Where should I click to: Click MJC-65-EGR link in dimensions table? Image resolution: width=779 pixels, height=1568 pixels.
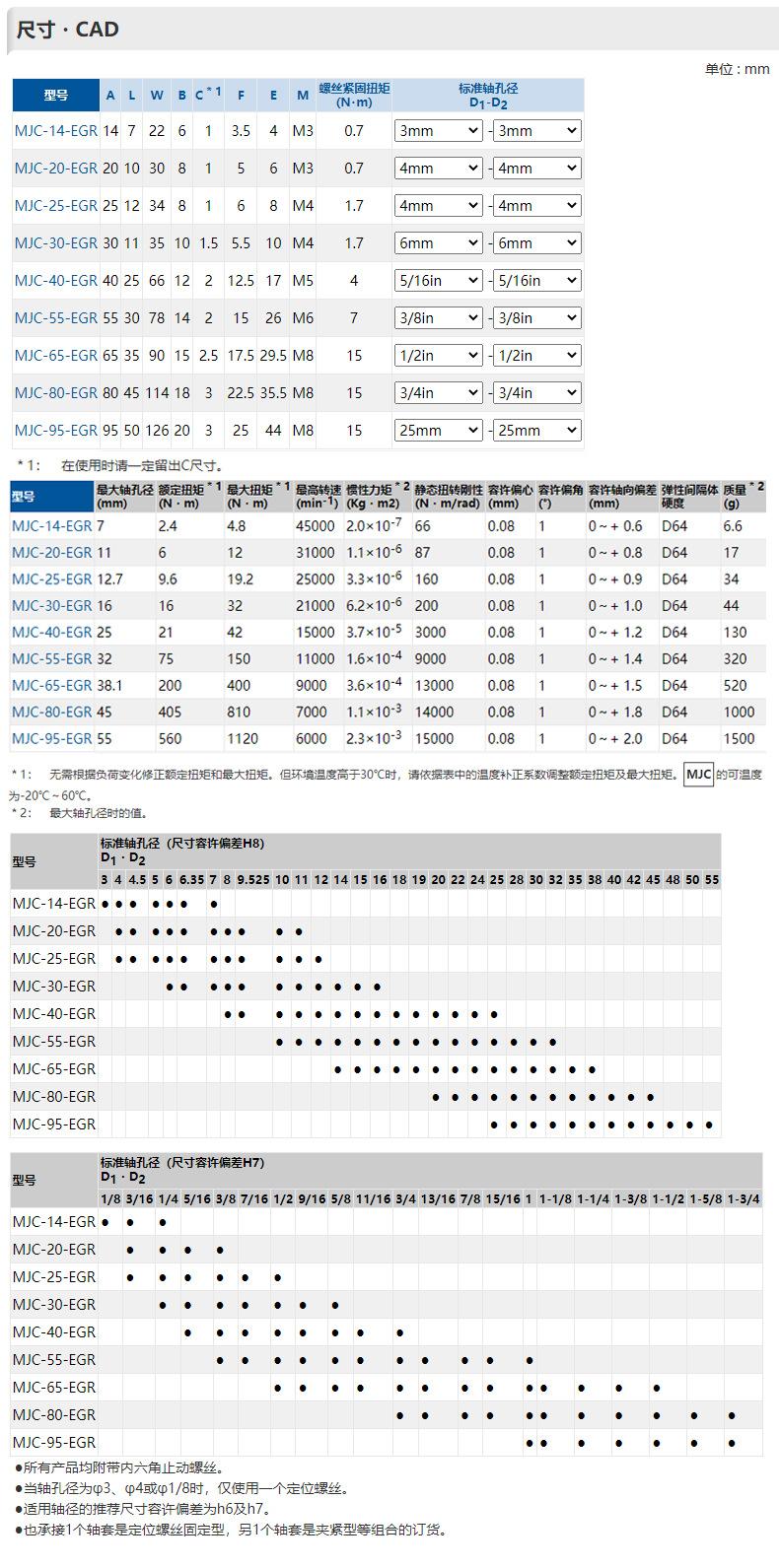[x=56, y=355]
